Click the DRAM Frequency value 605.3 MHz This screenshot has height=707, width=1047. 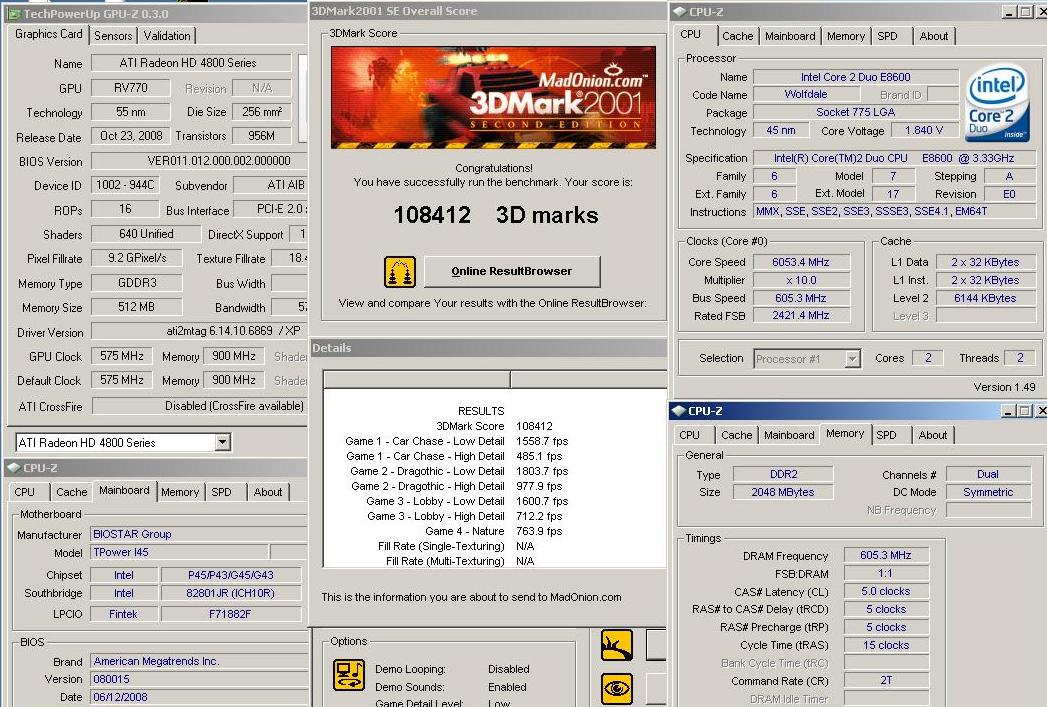[886, 555]
